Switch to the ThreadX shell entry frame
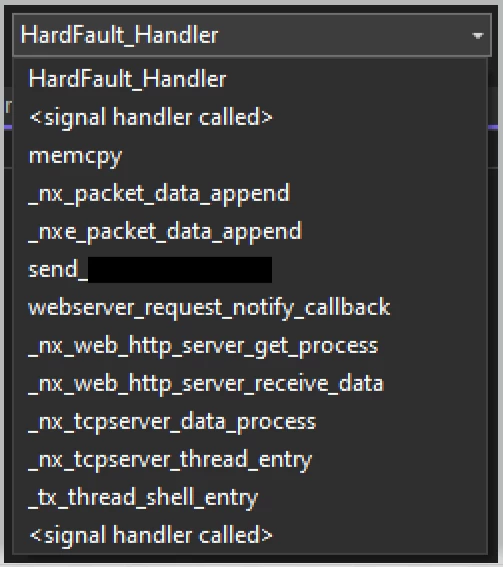Image resolution: width=503 pixels, height=567 pixels. [x=251, y=498]
